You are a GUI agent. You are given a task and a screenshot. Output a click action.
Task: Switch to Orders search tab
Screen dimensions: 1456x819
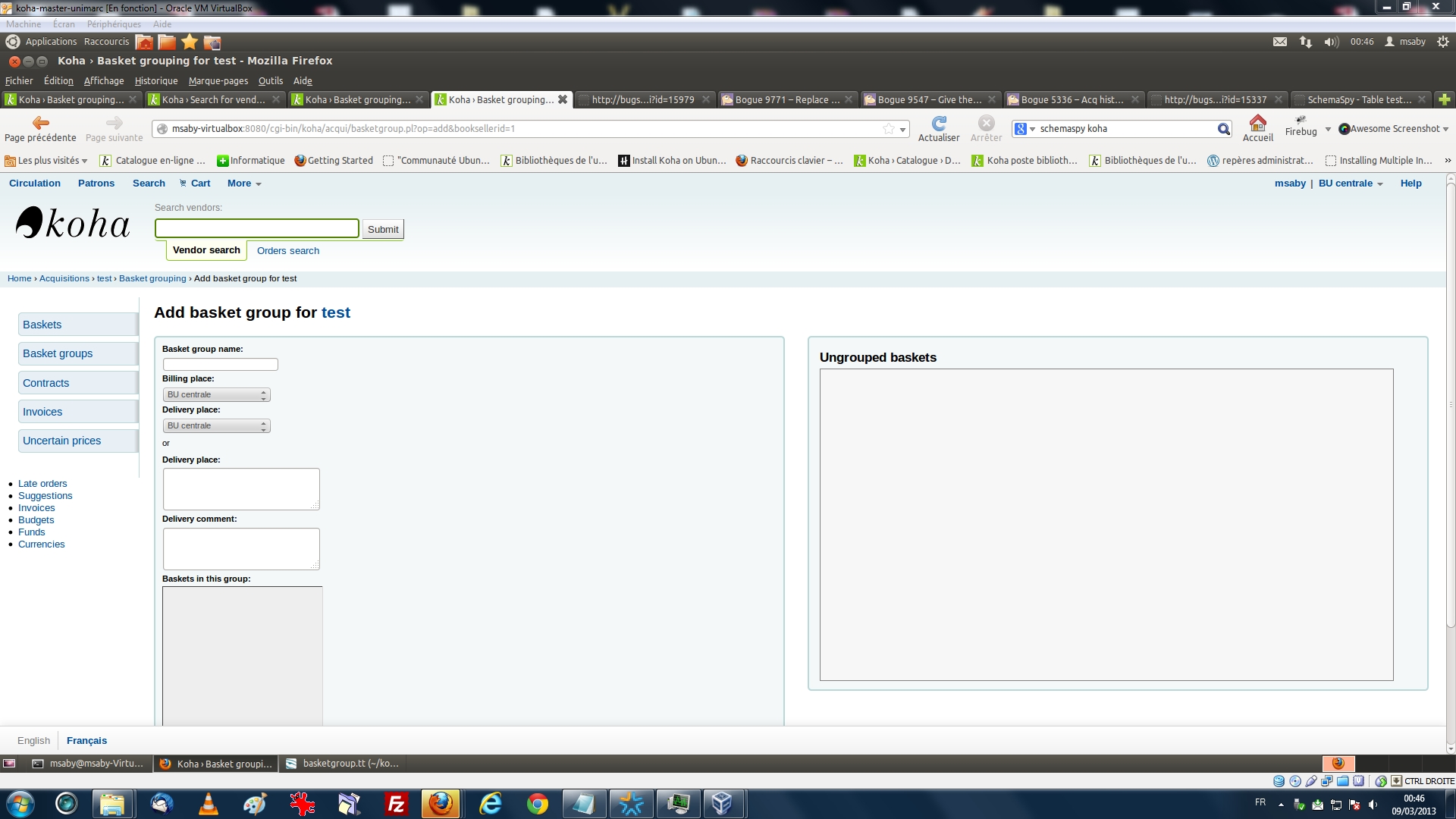click(287, 251)
